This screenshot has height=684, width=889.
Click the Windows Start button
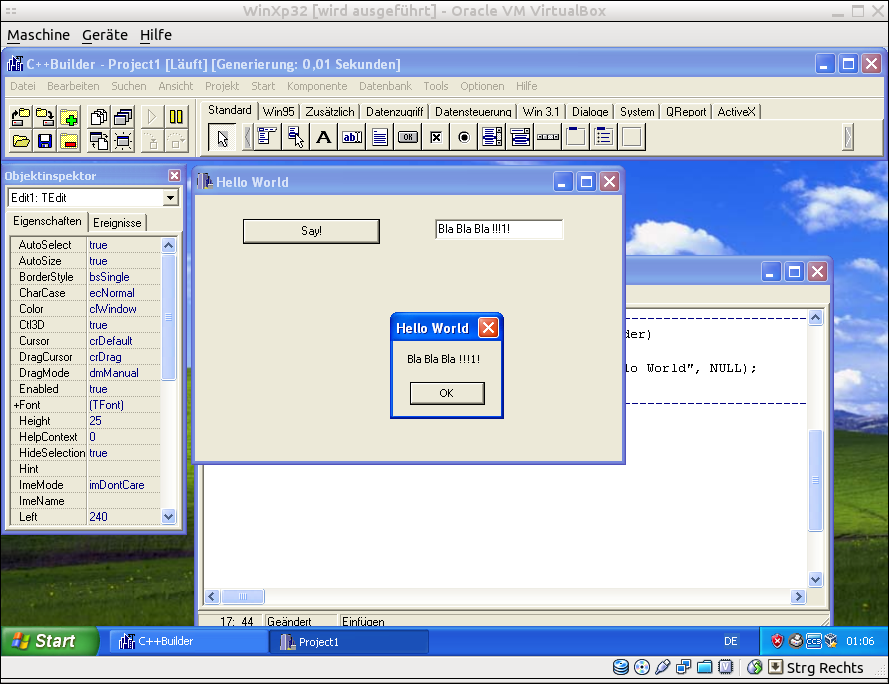coord(49,641)
